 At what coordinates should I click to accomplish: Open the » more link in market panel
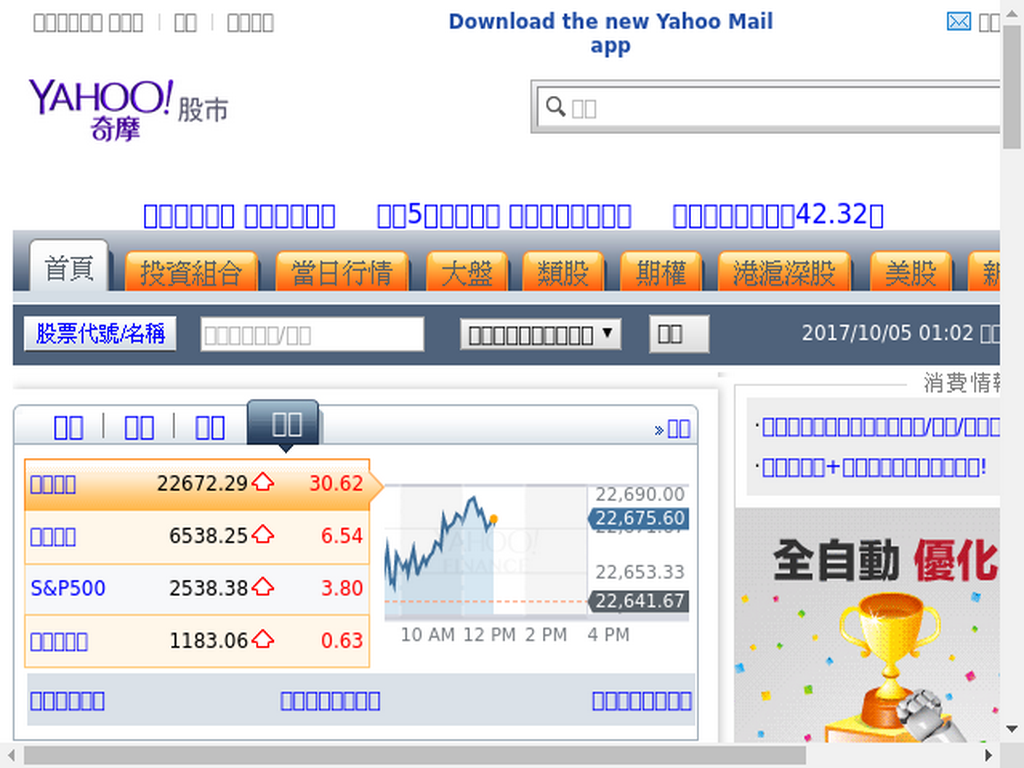(x=672, y=429)
